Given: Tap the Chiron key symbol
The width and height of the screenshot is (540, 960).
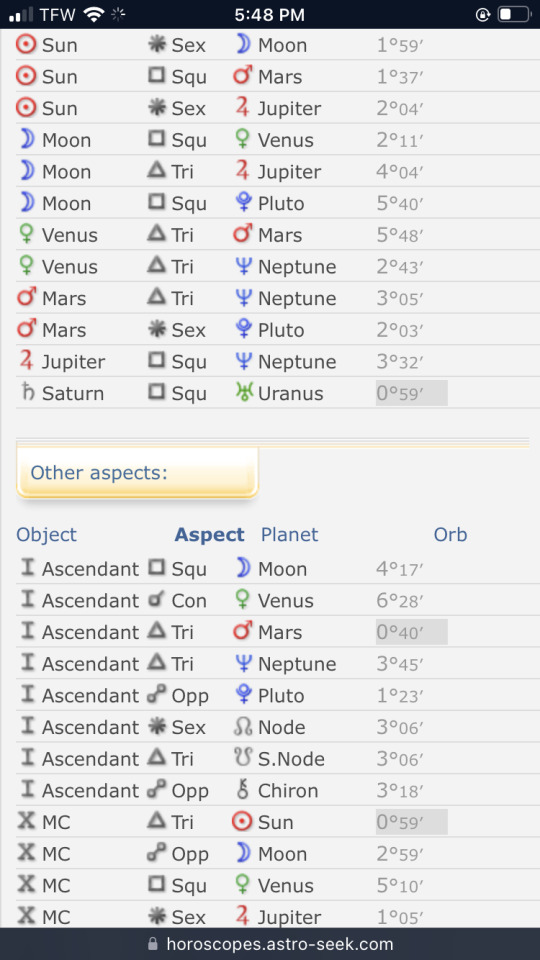Looking at the screenshot, I should pos(244,790).
